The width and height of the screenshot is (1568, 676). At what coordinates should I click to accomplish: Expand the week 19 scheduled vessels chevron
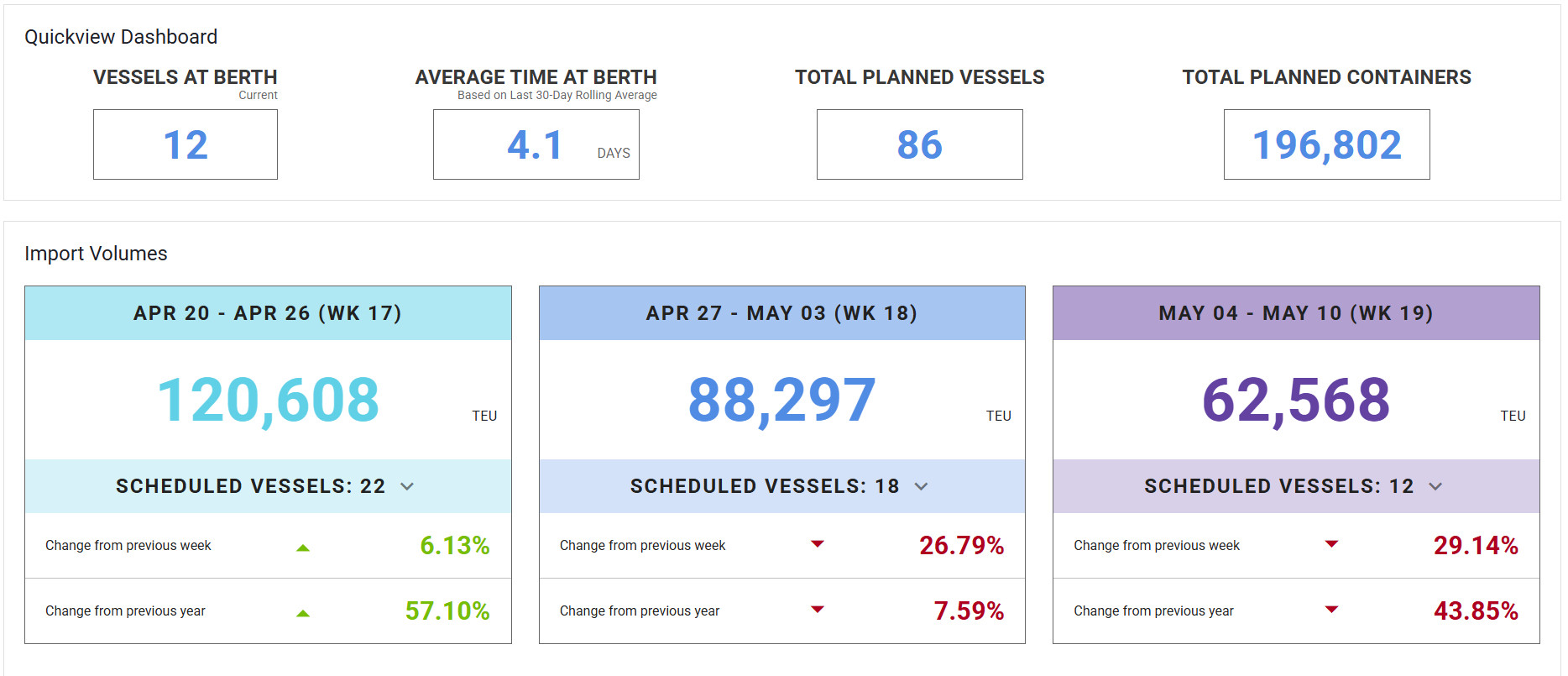point(1435,486)
